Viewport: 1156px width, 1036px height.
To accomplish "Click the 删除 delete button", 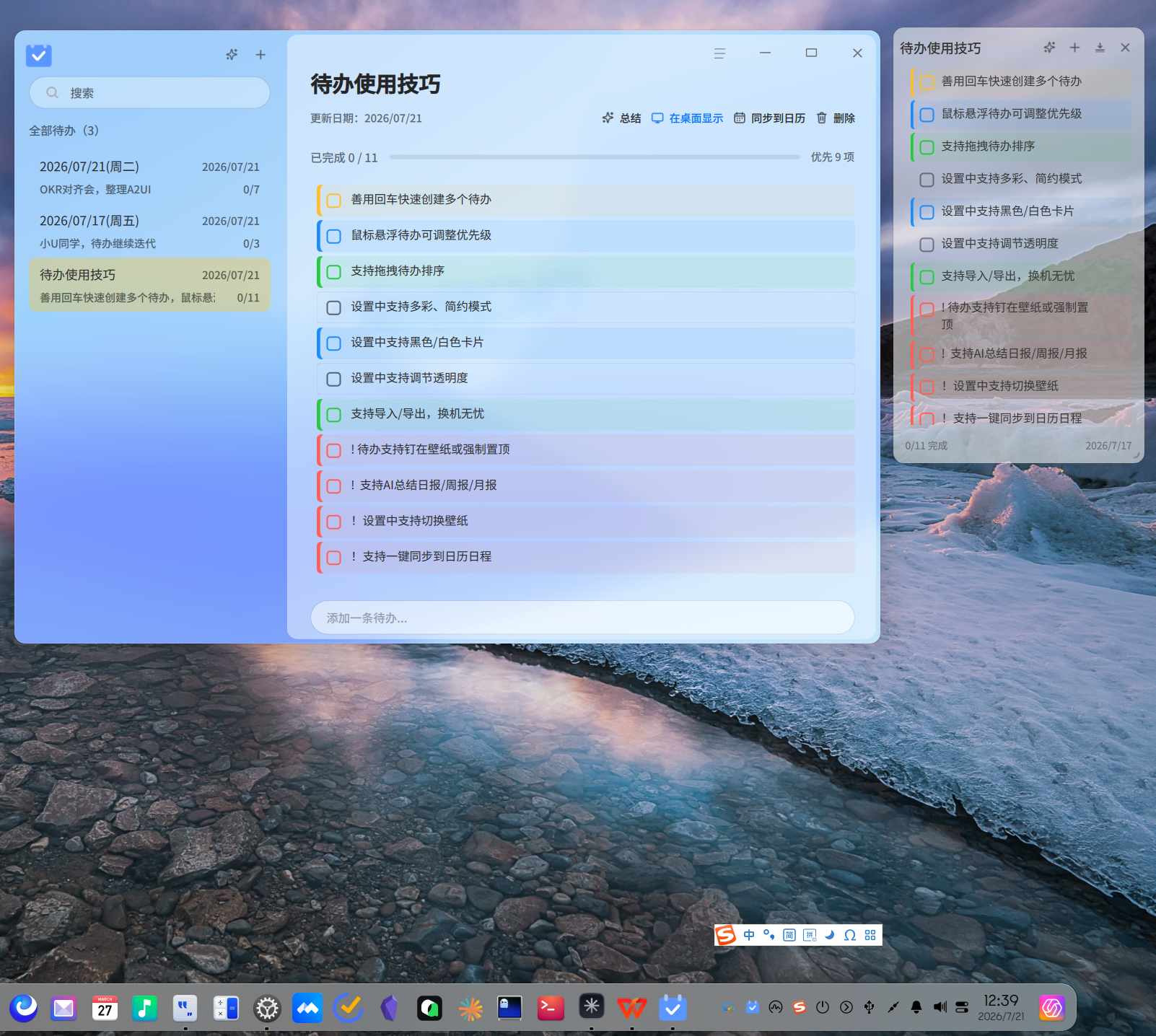I will [x=836, y=118].
